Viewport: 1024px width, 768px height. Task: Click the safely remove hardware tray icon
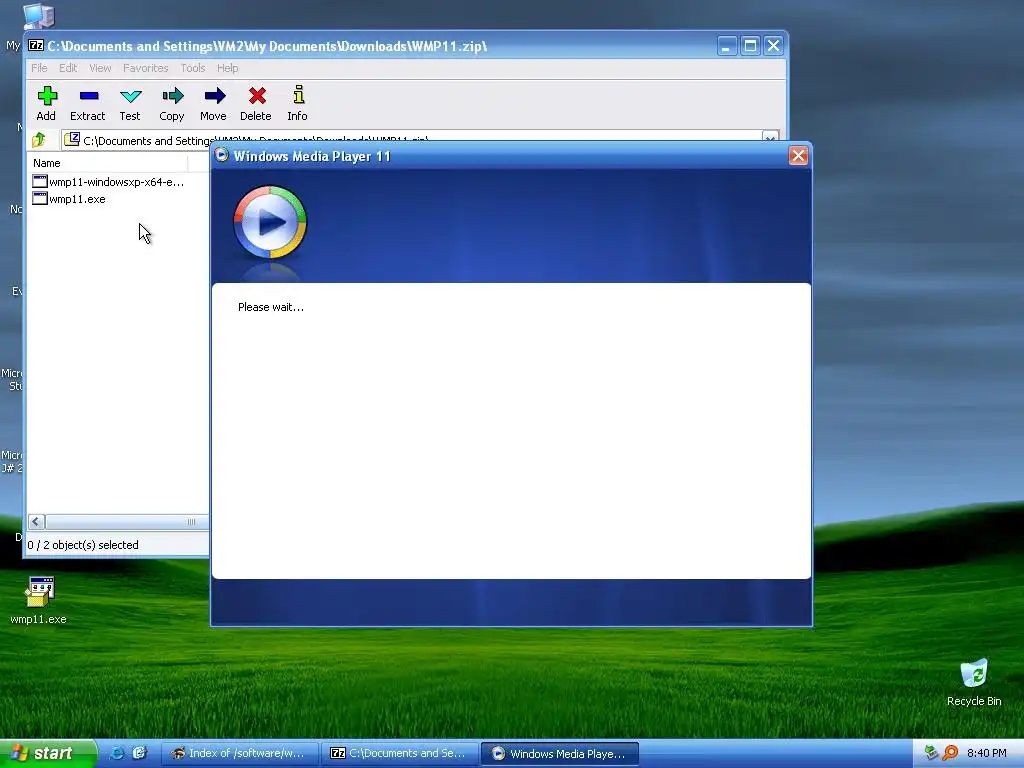[x=932, y=753]
